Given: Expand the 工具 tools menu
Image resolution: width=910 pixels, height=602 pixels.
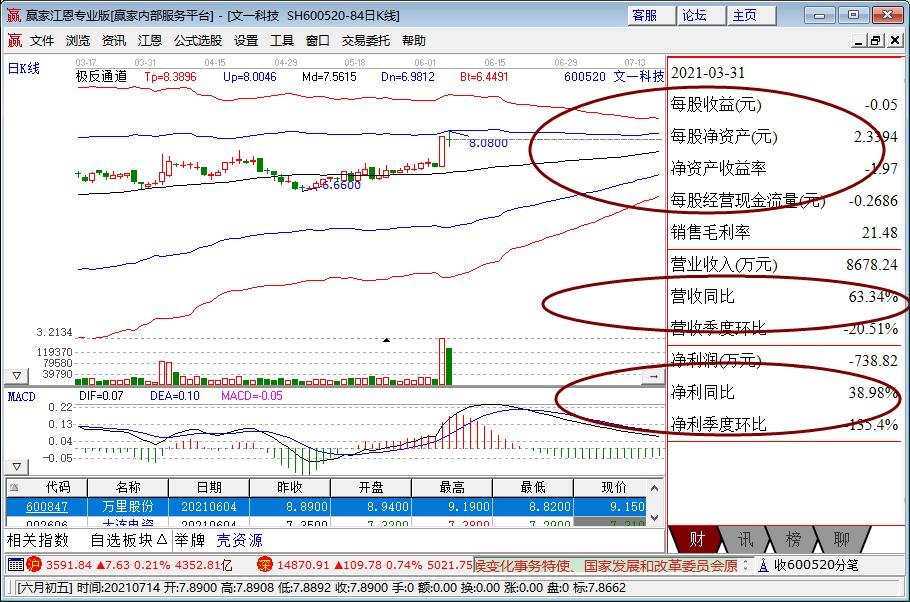Looking at the screenshot, I should pyautogui.click(x=282, y=40).
